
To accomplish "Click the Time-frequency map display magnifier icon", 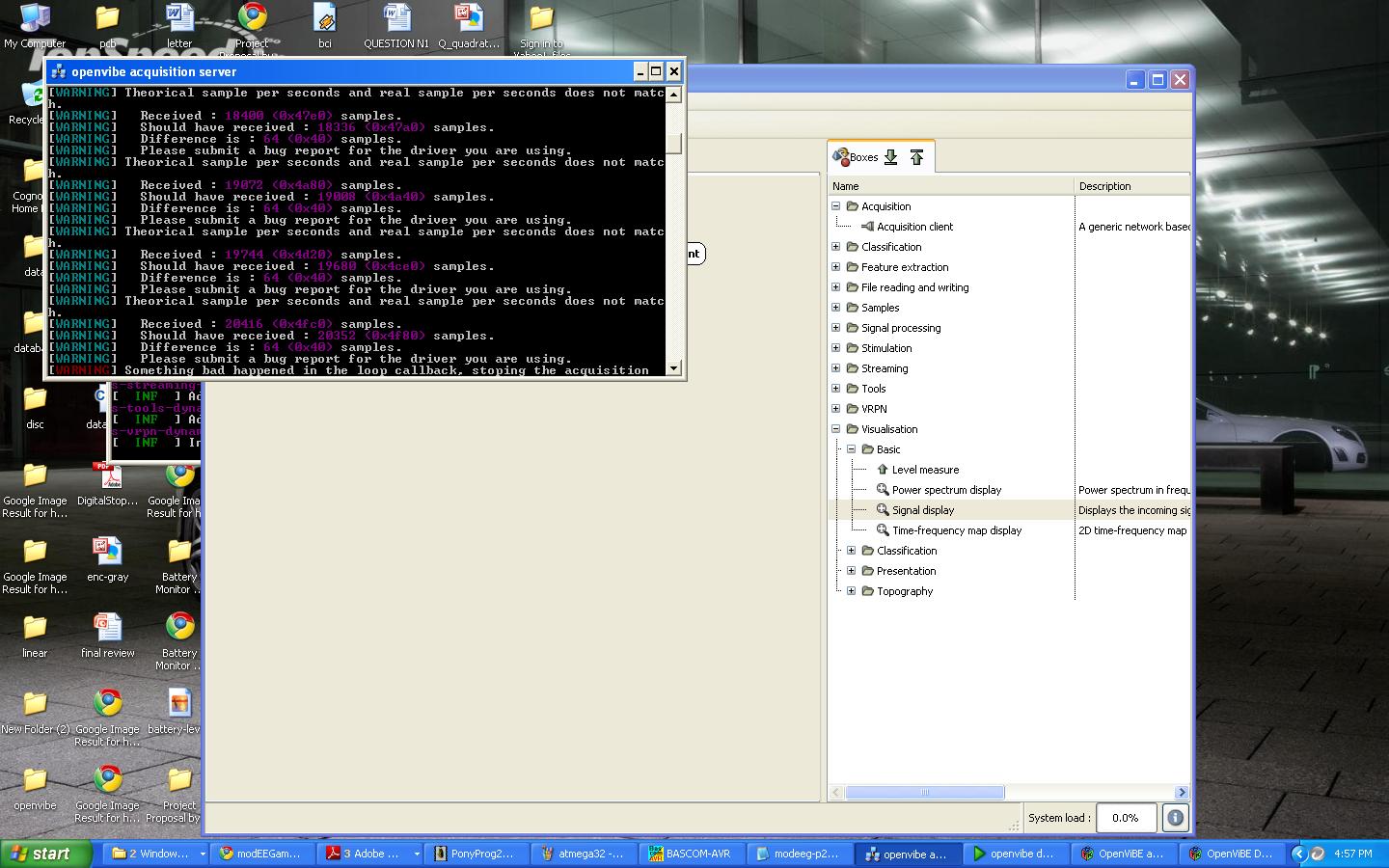I will (883, 530).
